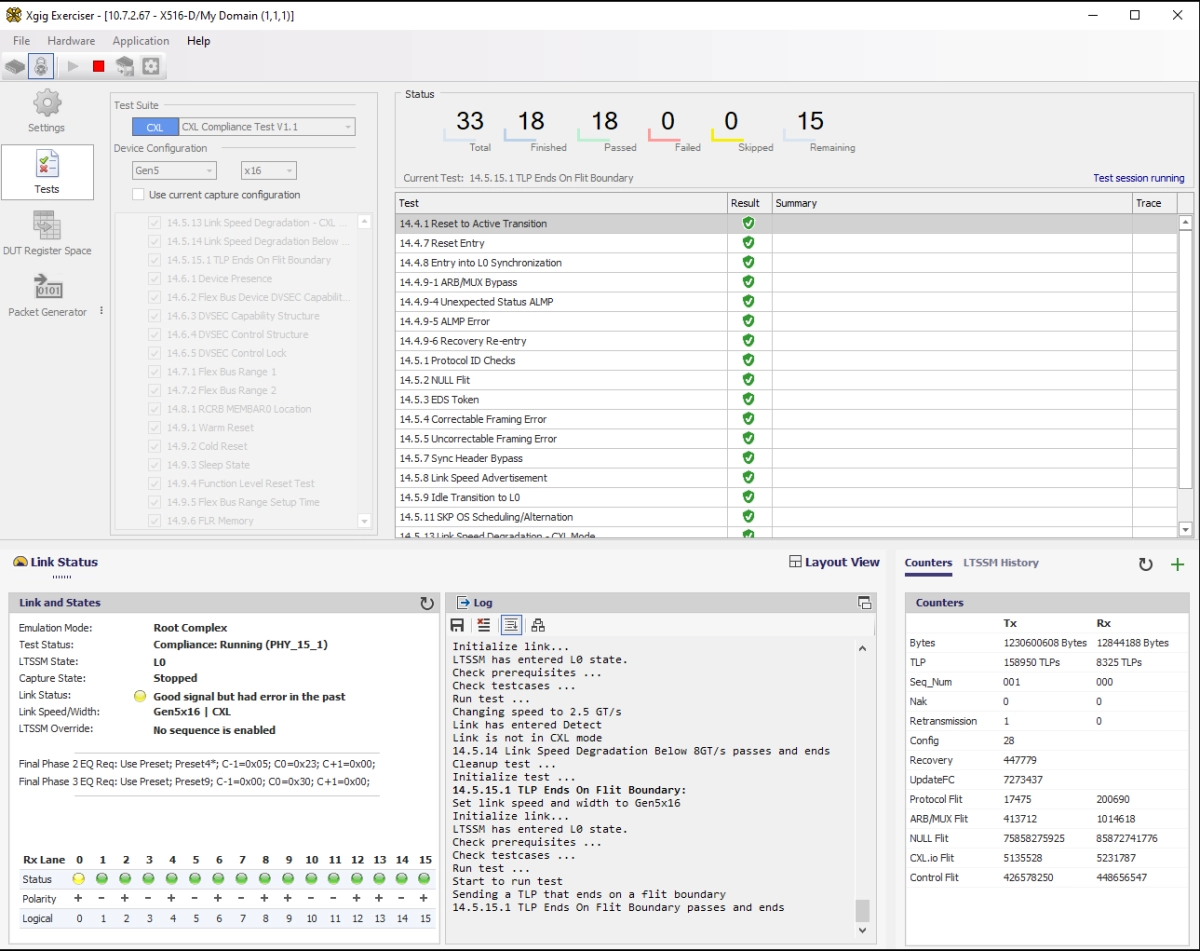Screen dimensions: 1200x951
Task: Toggle checkbox for 14.6.1 Device Presence
Action: (154, 279)
